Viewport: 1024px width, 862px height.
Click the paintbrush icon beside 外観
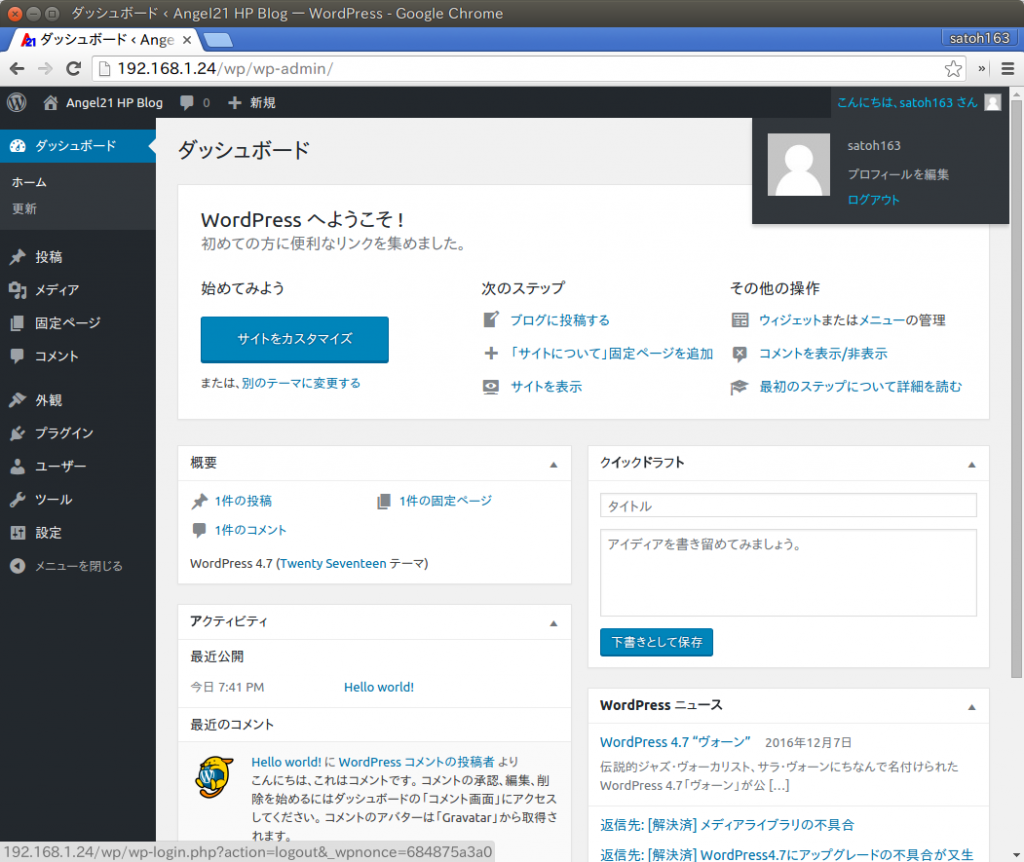click(x=18, y=400)
